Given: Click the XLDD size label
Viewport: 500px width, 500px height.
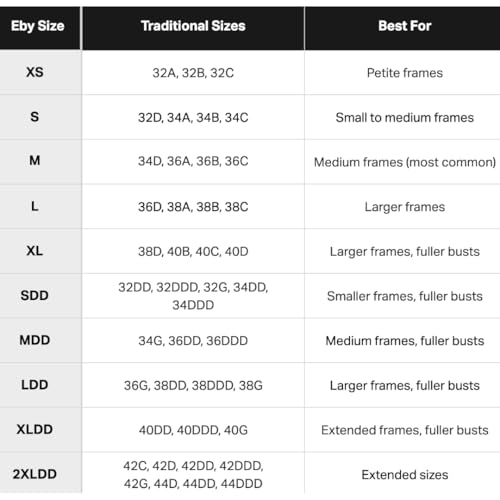Looking at the screenshot, I should 35,429.
